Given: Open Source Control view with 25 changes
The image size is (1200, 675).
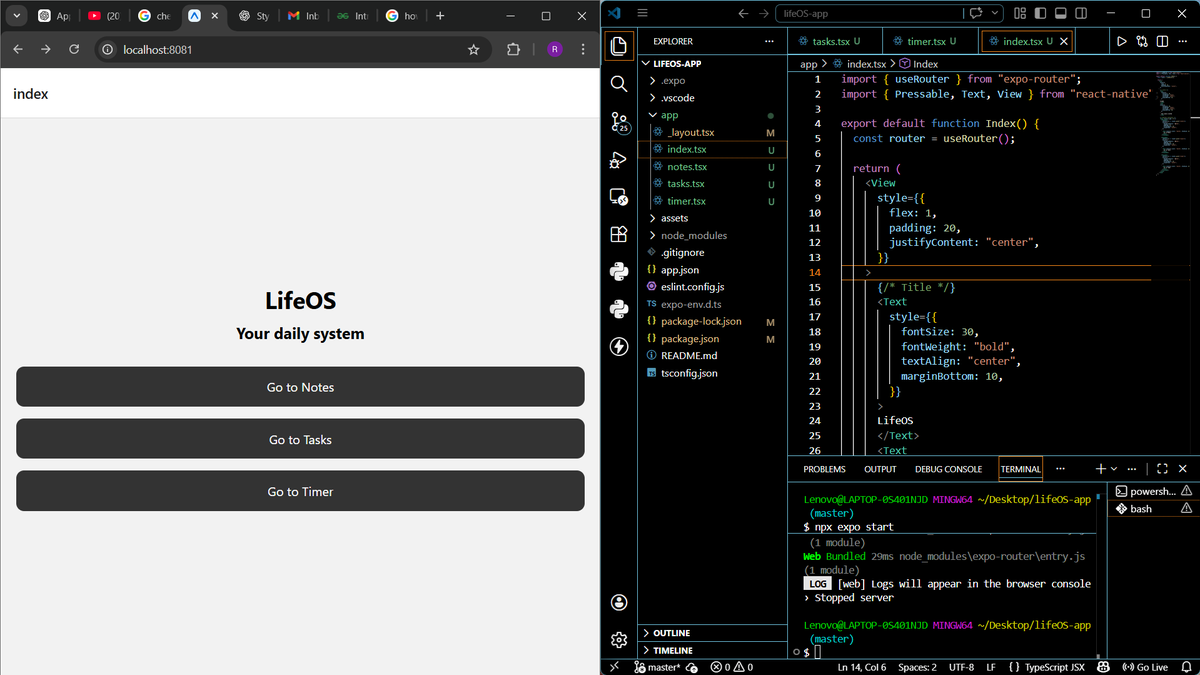Looking at the screenshot, I should [x=619, y=122].
